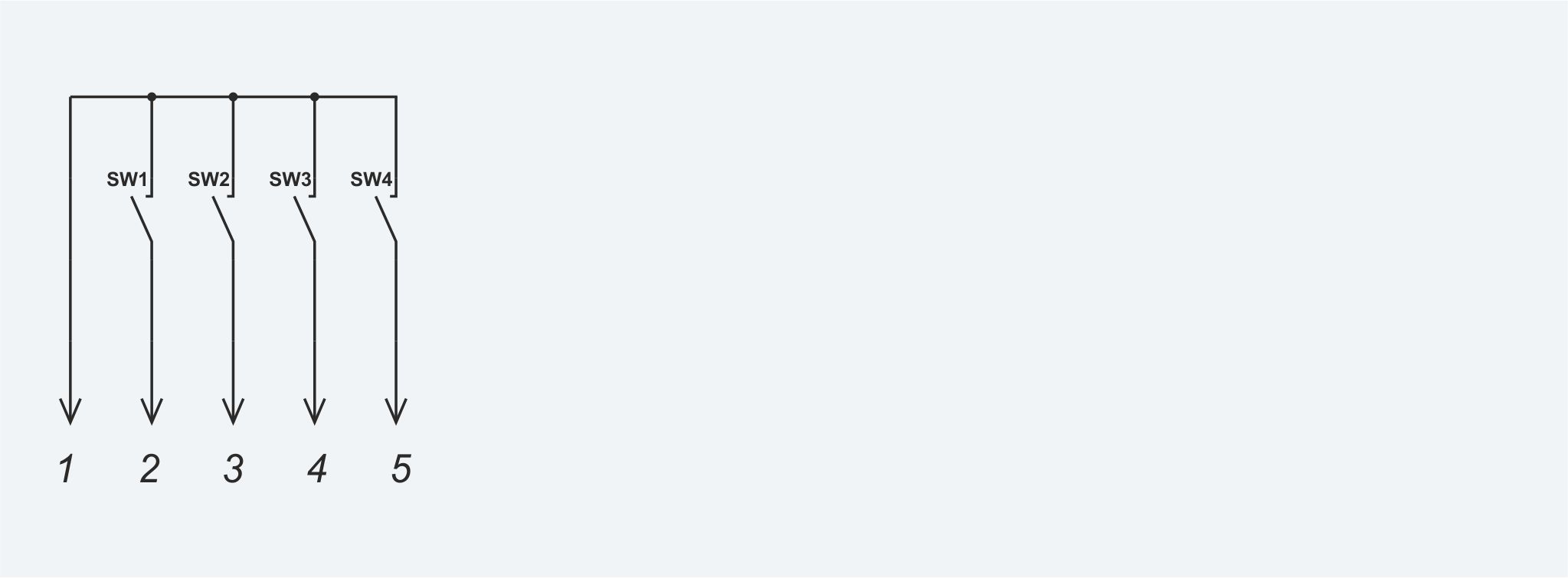
Task: Toggle the SW2 switch blade
Action: [x=223, y=220]
